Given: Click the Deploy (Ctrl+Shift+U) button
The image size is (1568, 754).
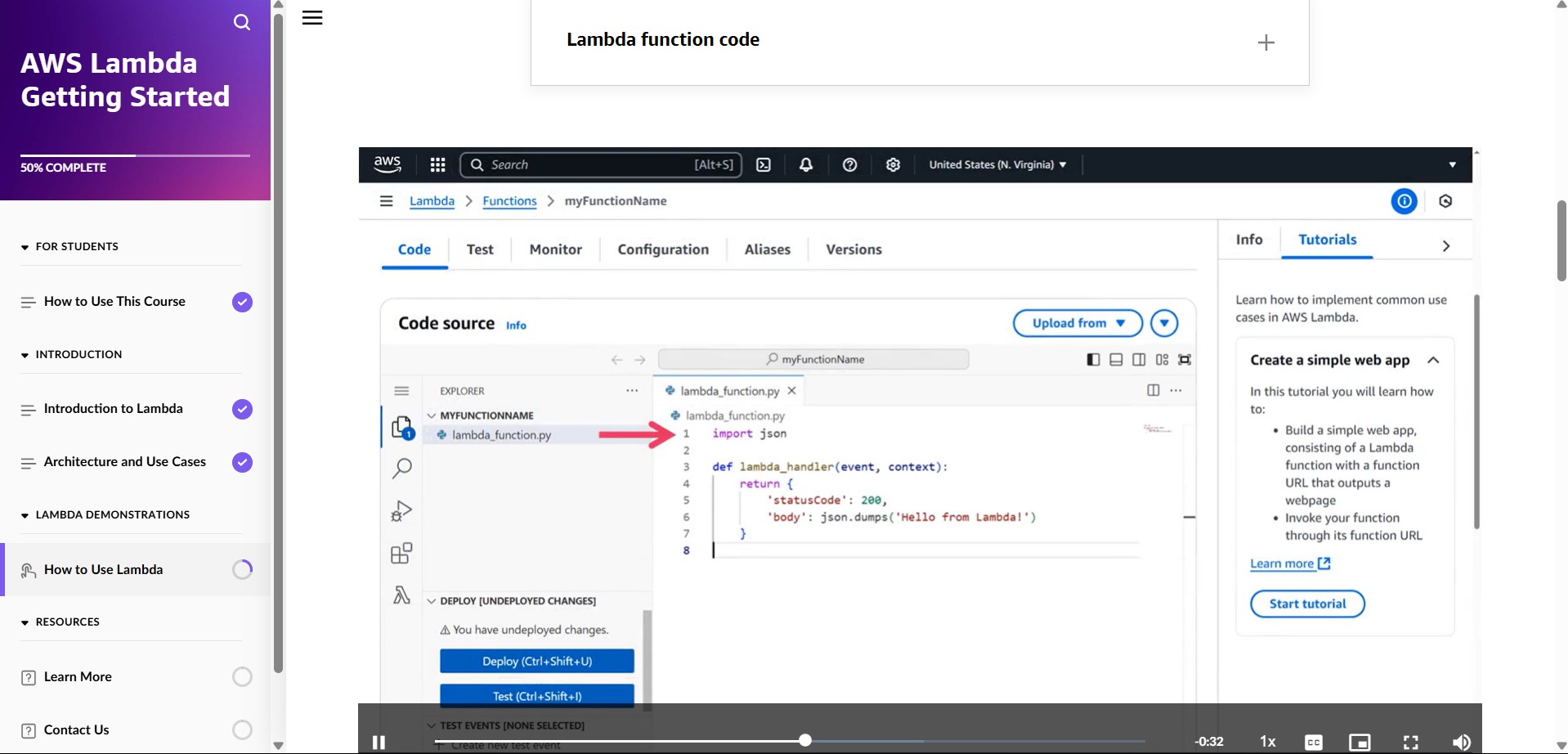Looking at the screenshot, I should [x=537, y=661].
